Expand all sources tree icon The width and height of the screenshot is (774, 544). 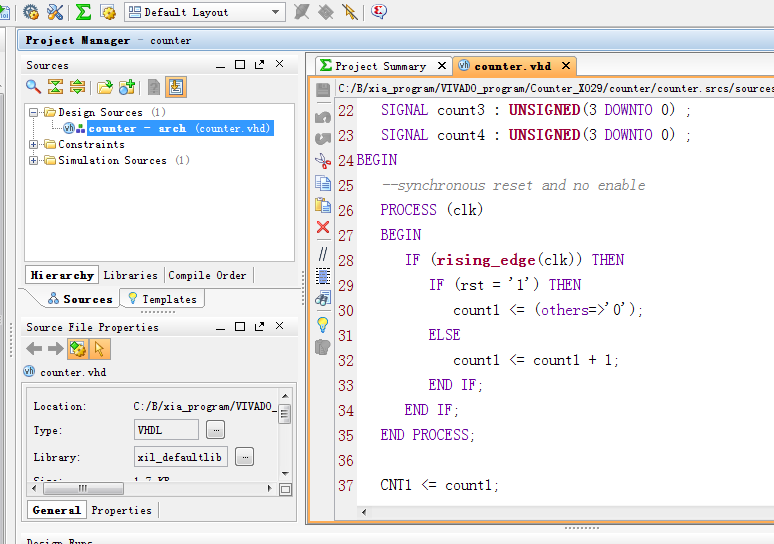point(77,87)
